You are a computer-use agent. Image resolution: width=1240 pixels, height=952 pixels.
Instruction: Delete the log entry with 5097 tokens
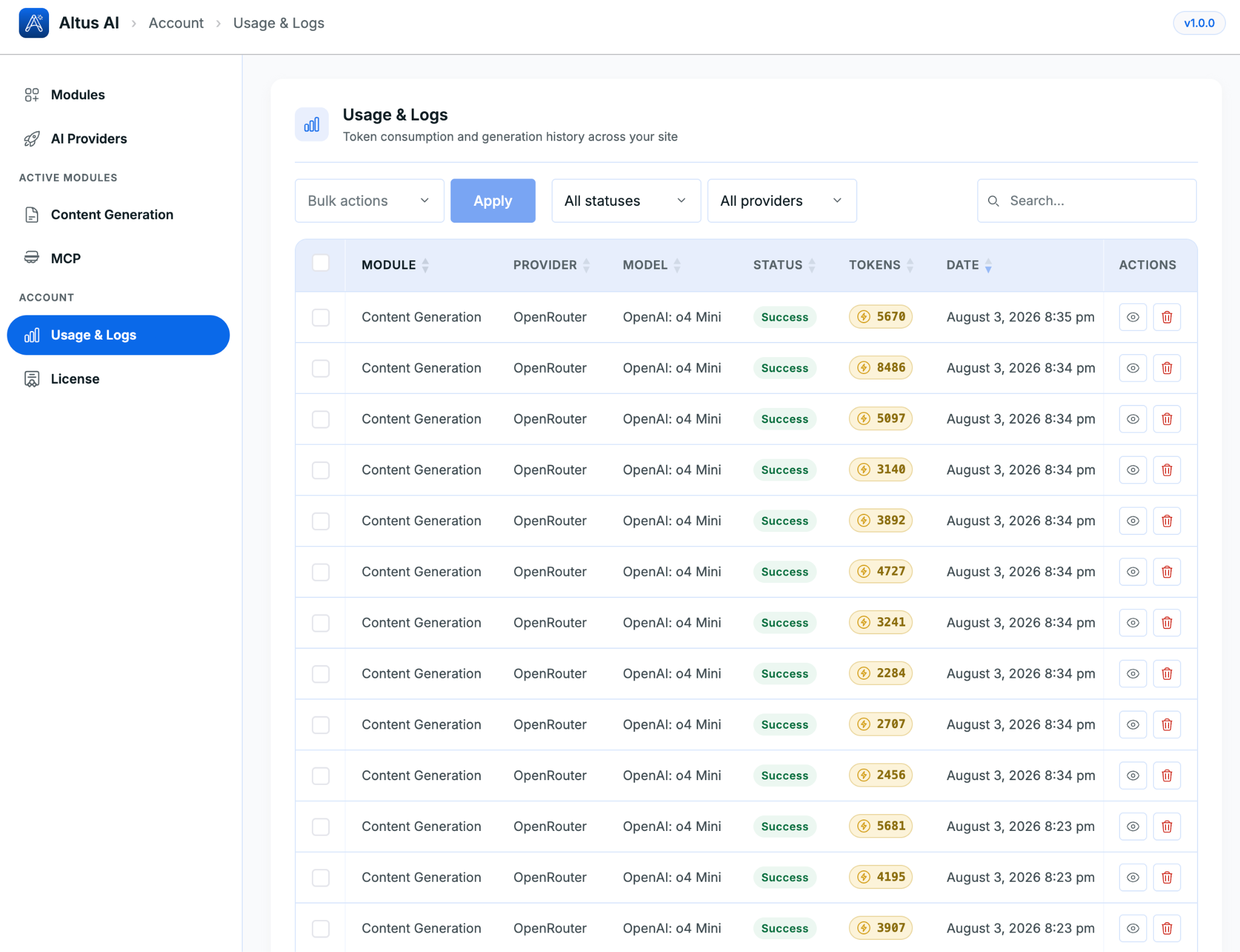coord(1167,419)
